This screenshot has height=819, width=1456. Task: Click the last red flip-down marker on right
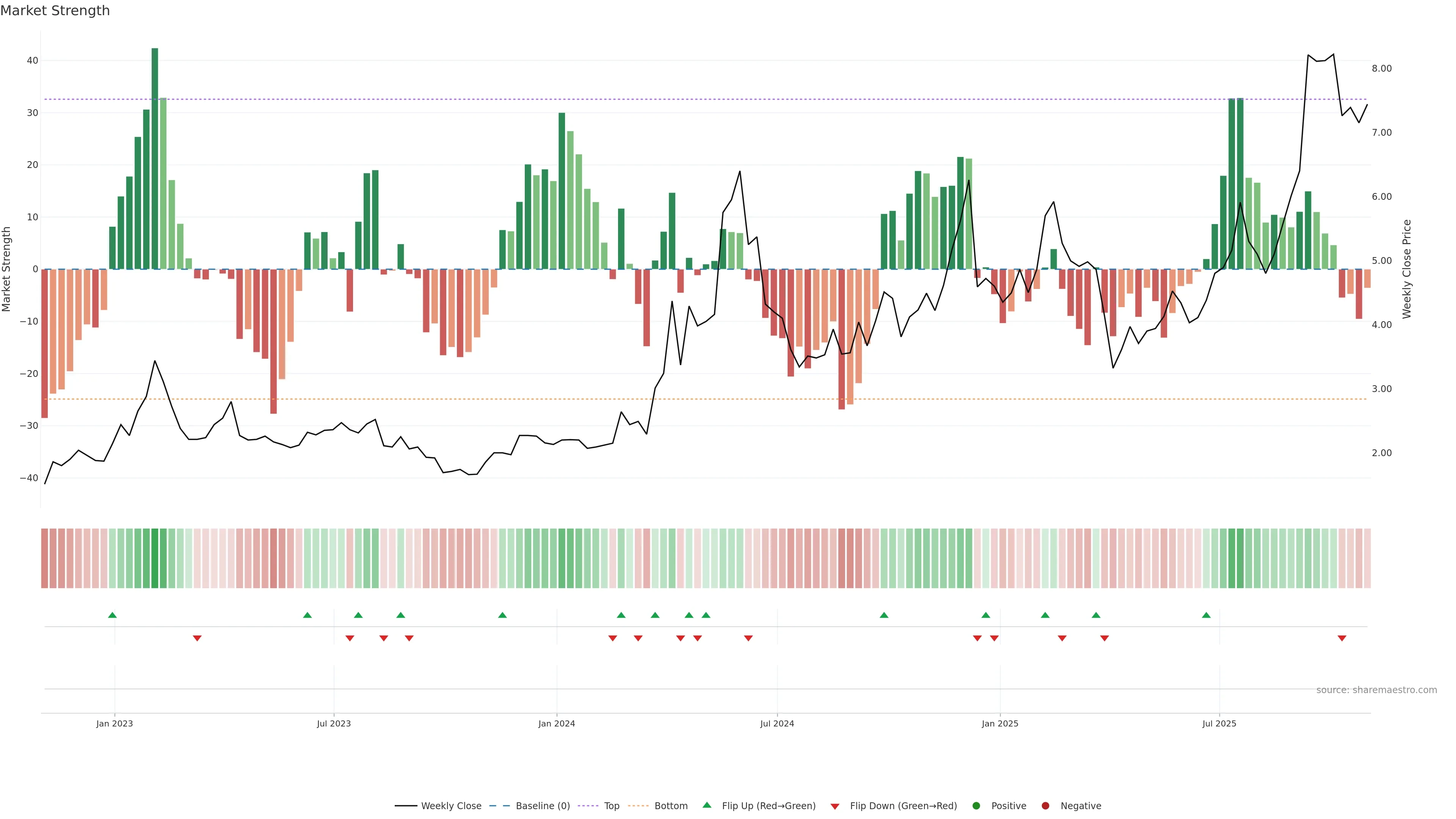[1342, 638]
